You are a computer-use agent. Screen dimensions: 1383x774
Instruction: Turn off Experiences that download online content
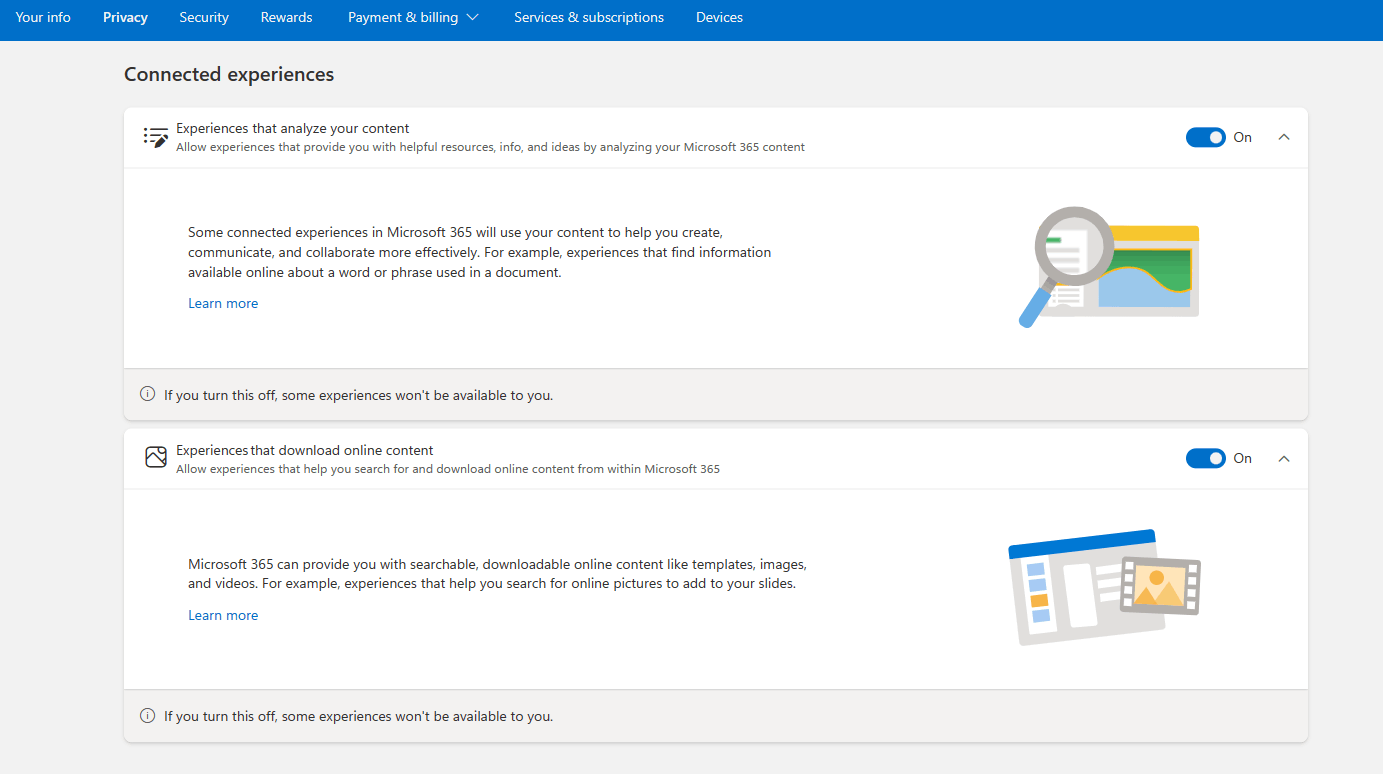pyautogui.click(x=1206, y=458)
